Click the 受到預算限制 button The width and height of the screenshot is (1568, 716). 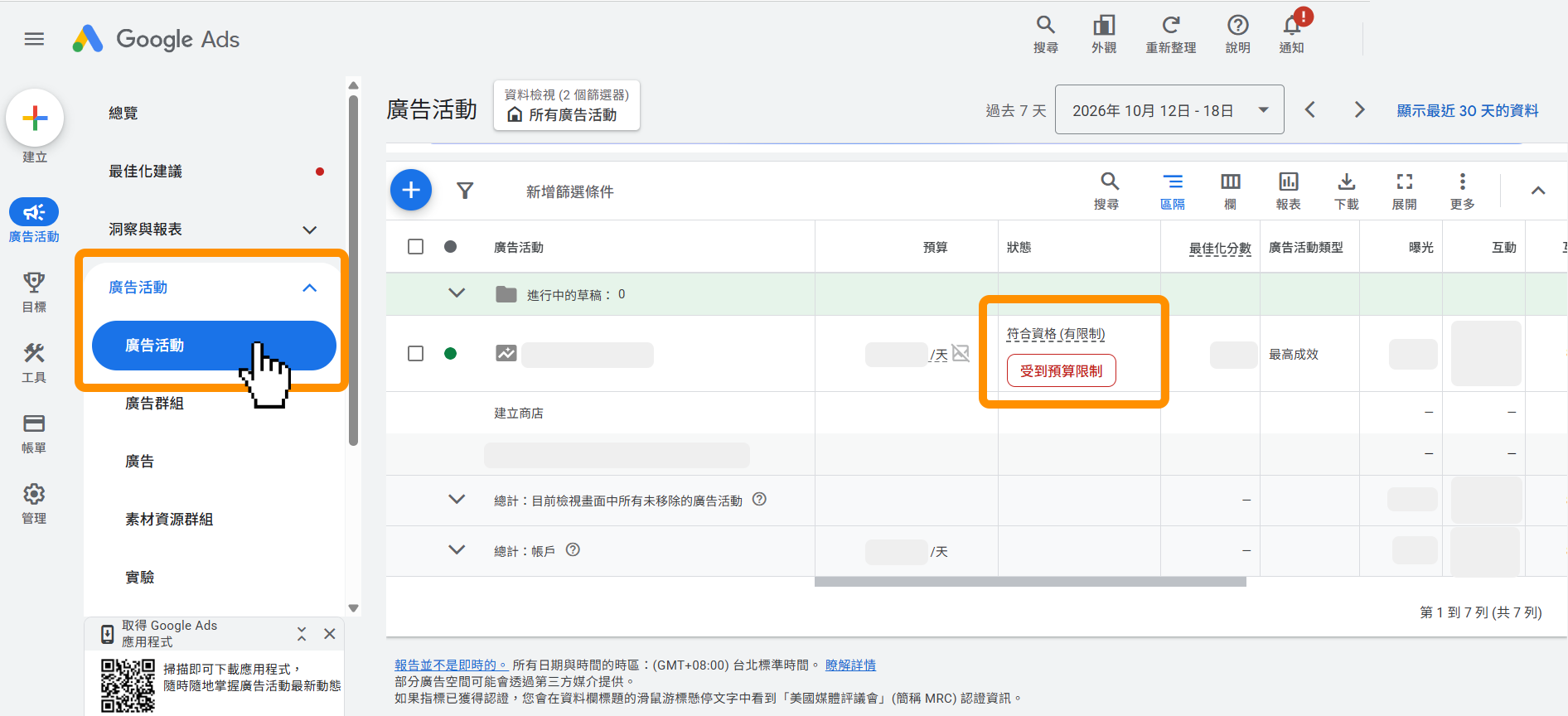1062,370
